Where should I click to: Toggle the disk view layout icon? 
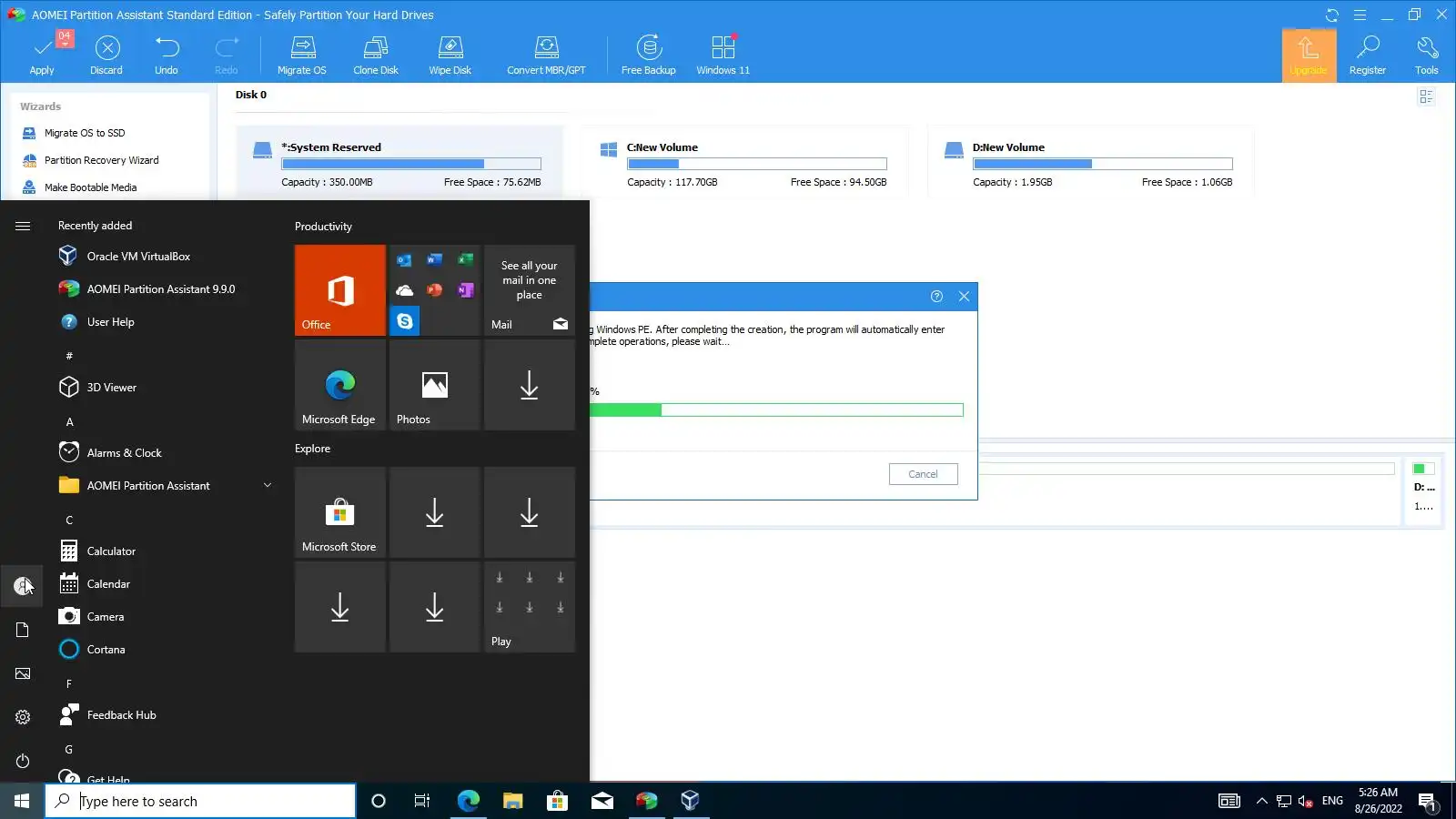1426,96
